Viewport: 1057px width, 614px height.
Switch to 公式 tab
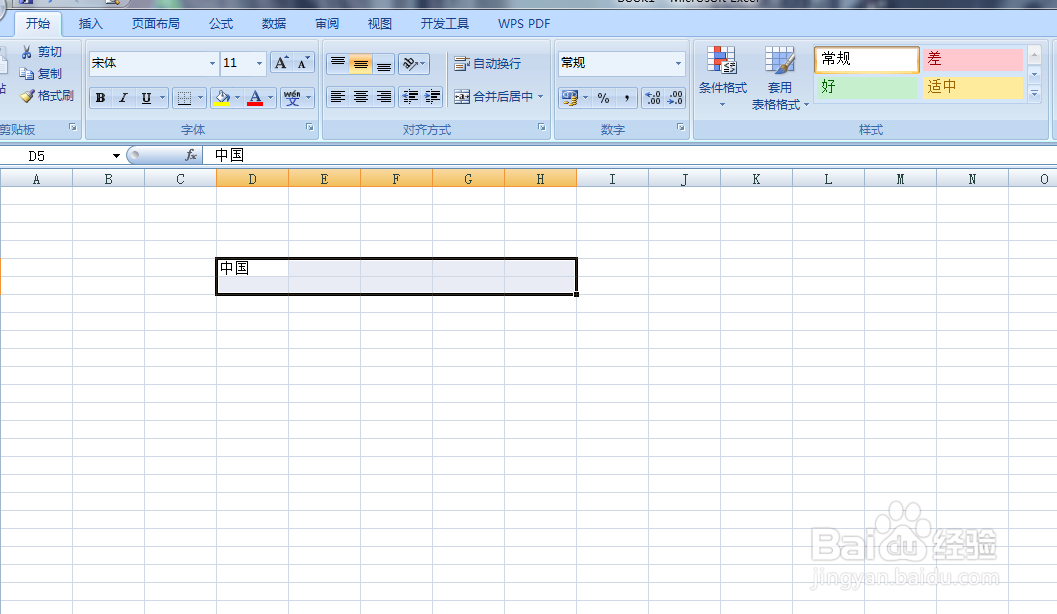pos(221,24)
